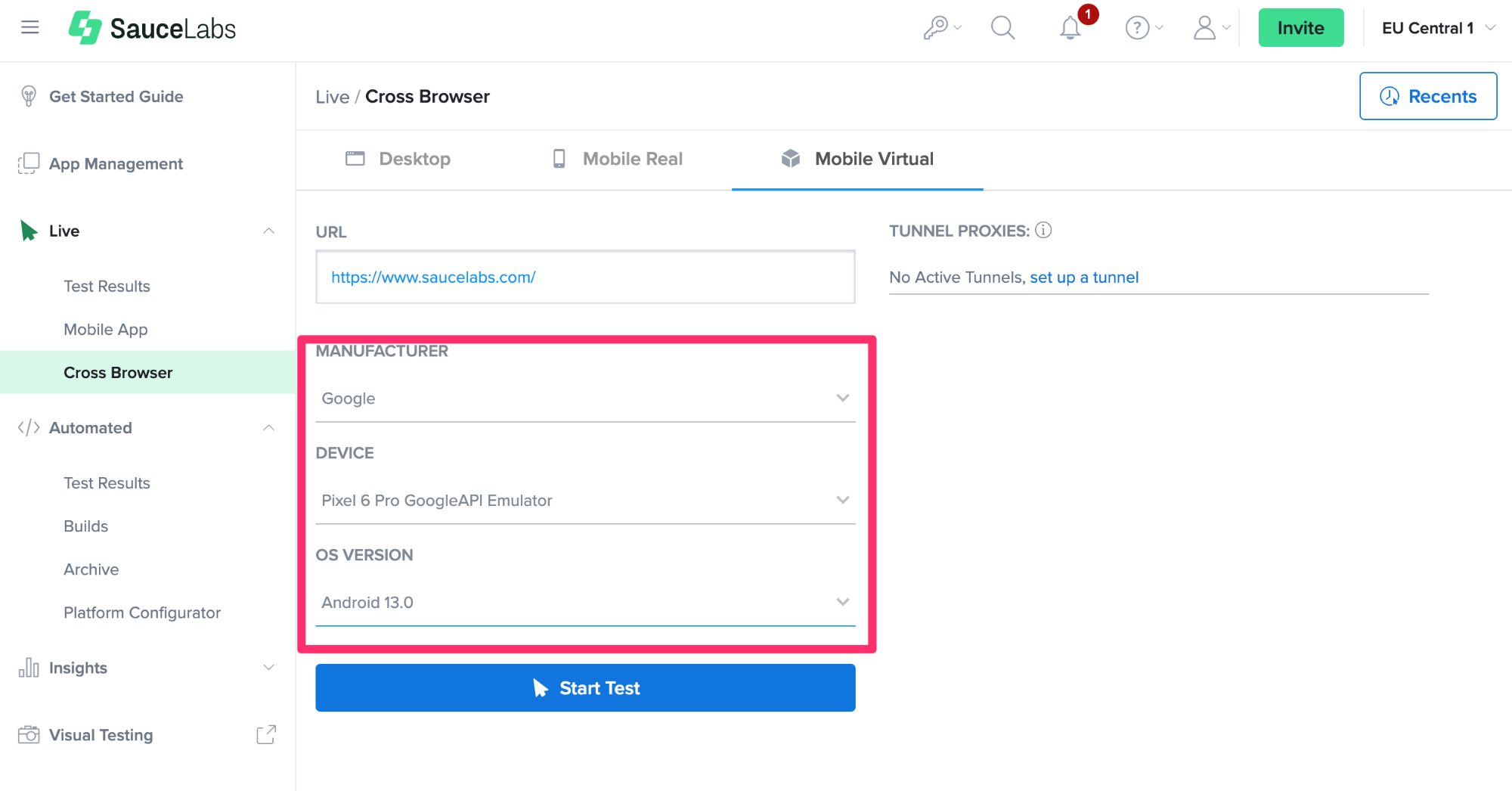Click the SauceLabs logo
This screenshot has height=791, width=1512.
152,28
